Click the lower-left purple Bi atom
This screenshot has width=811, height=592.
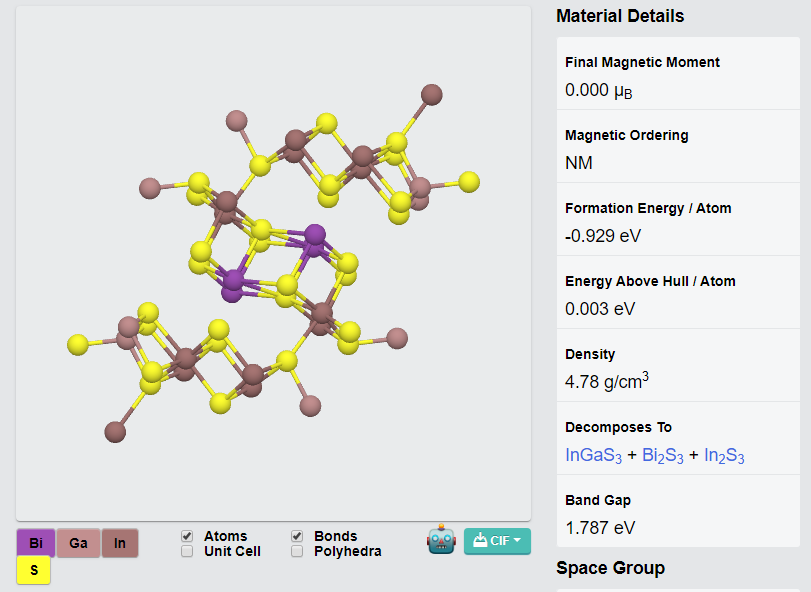pos(234,281)
